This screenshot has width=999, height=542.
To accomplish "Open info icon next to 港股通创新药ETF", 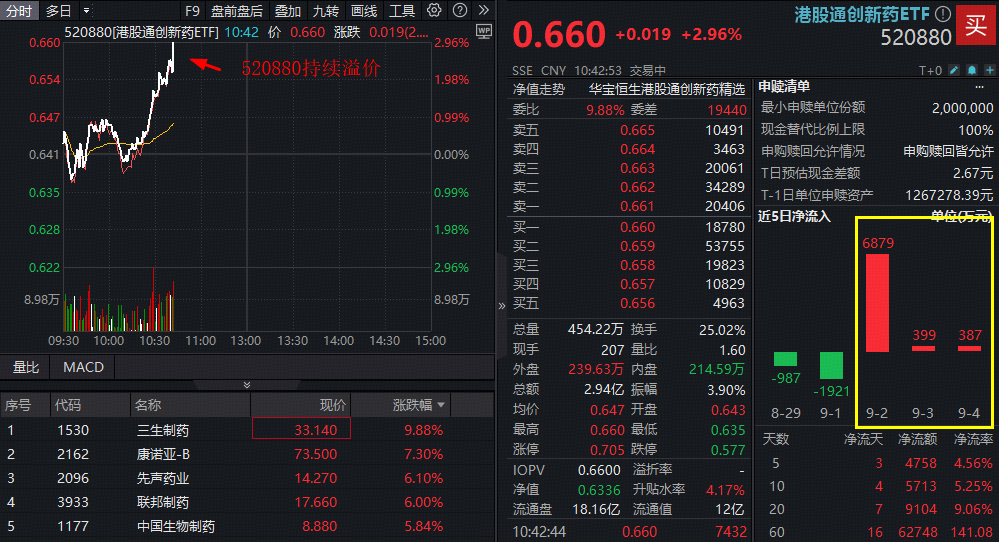I will click(941, 14).
